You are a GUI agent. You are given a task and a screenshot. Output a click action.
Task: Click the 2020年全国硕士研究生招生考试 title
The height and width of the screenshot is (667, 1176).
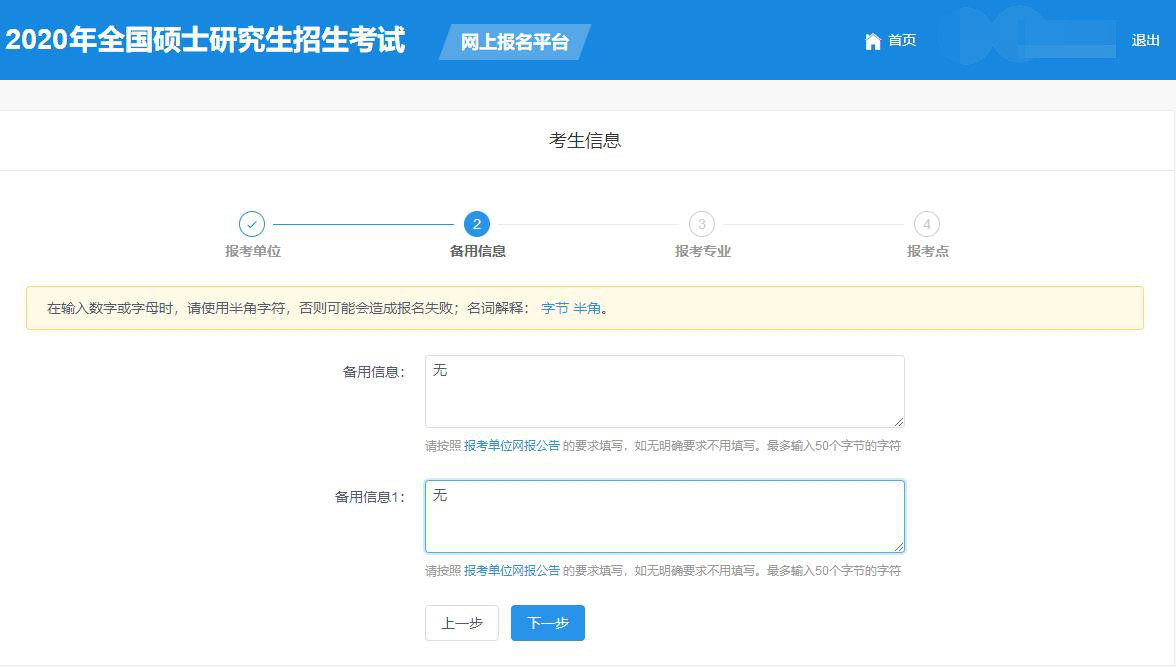click(x=205, y=40)
